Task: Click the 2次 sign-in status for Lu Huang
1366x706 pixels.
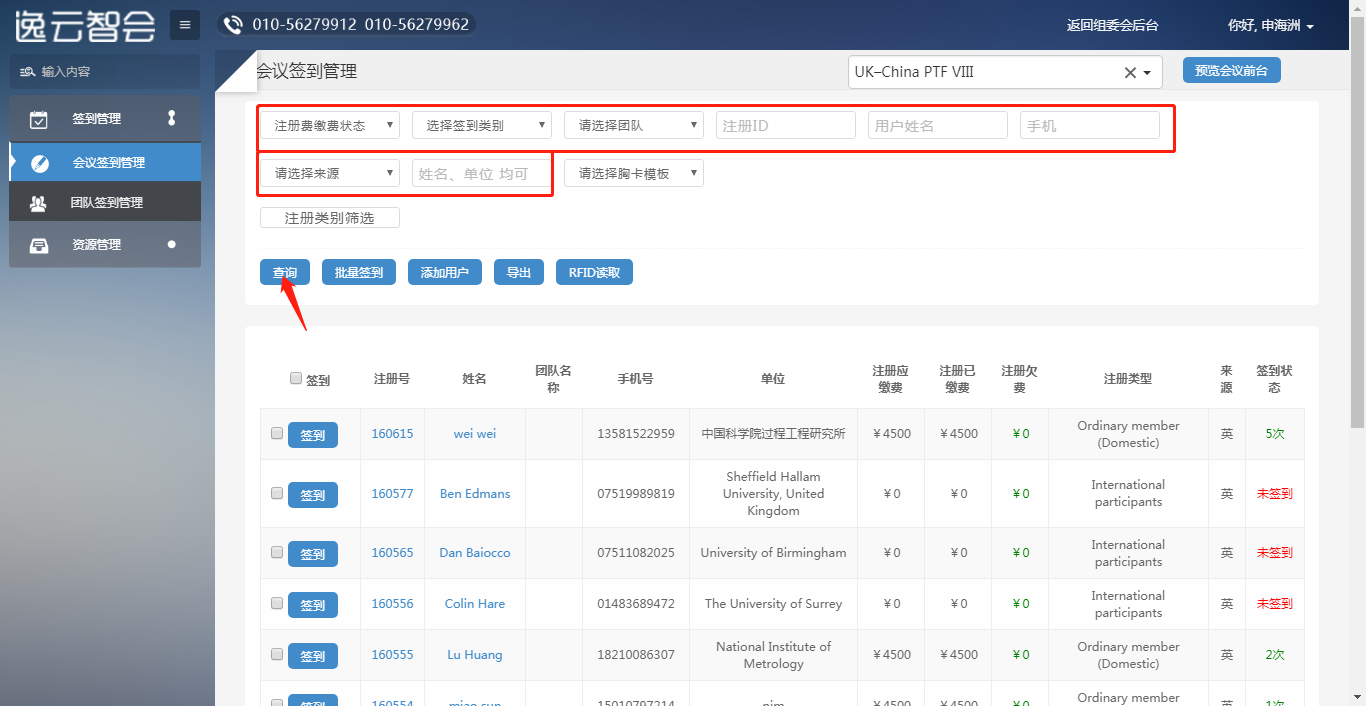Action: click(1275, 655)
